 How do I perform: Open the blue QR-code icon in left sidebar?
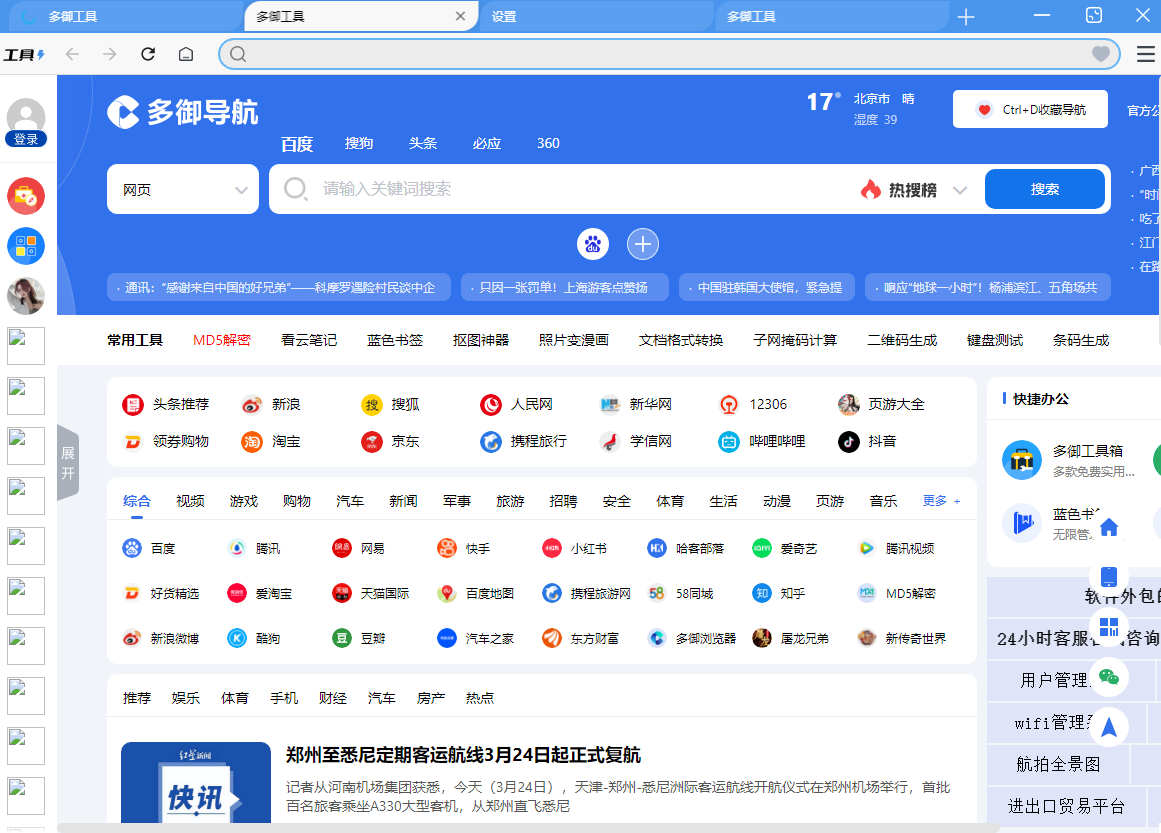coord(26,245)
